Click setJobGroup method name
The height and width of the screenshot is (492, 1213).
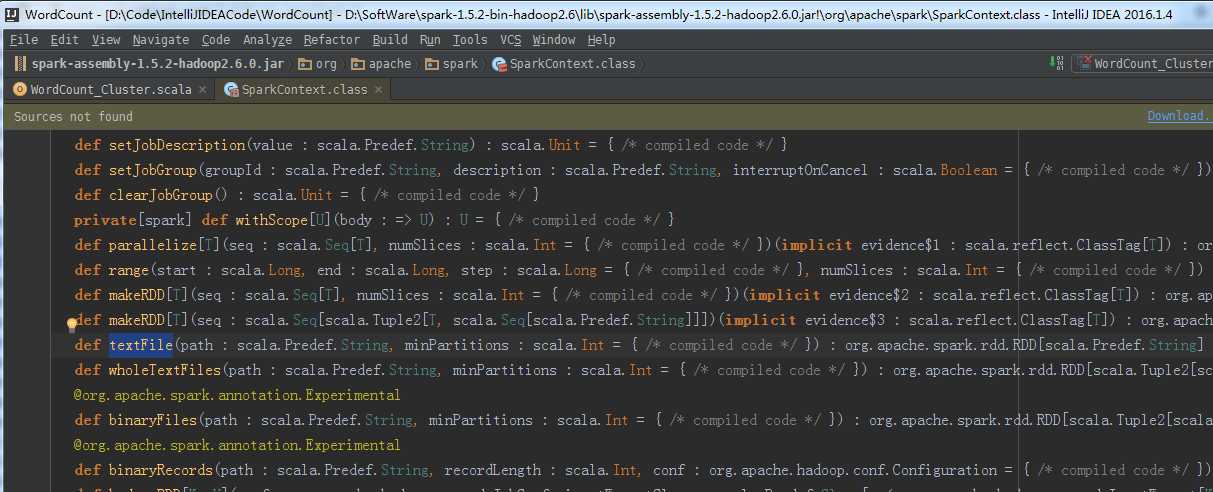153,170
